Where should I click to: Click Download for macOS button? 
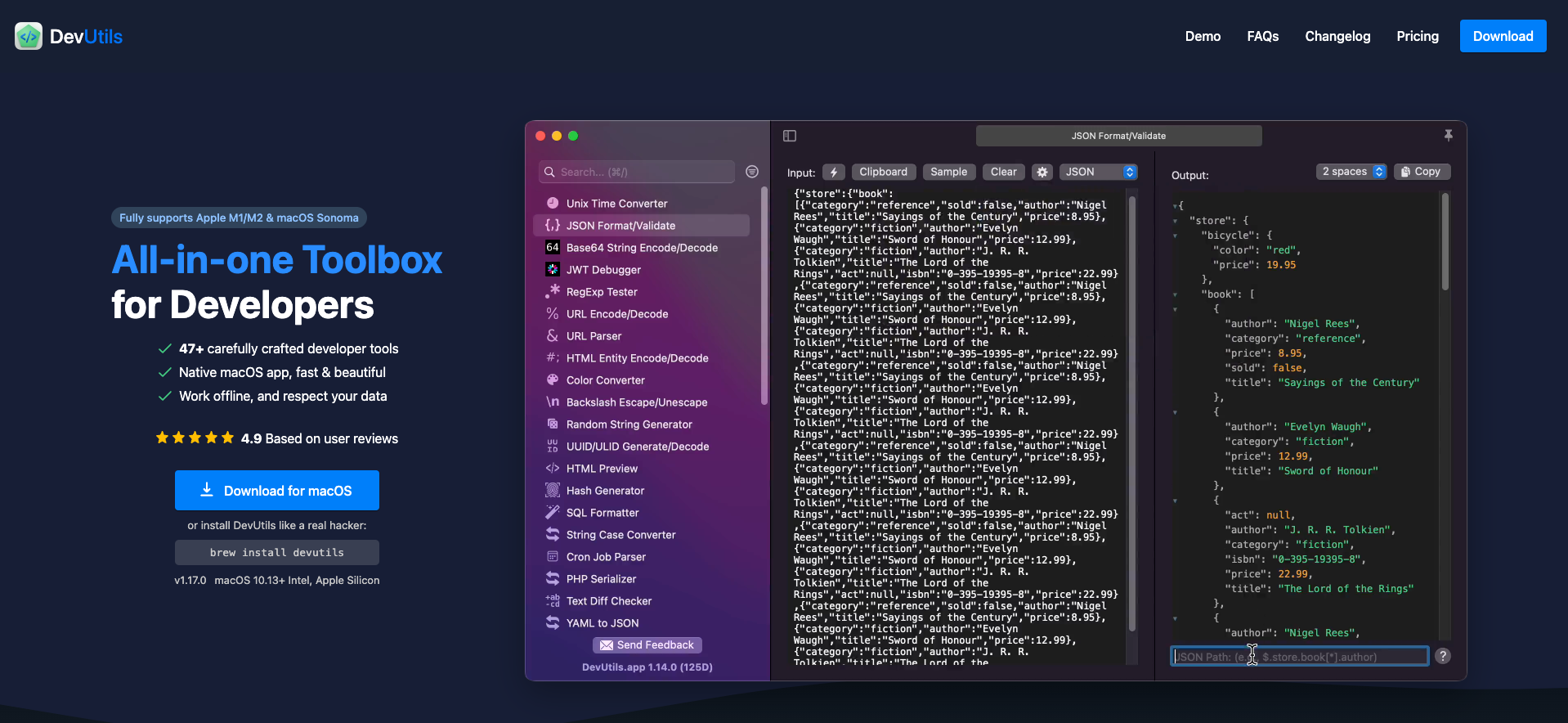[277, 490]
